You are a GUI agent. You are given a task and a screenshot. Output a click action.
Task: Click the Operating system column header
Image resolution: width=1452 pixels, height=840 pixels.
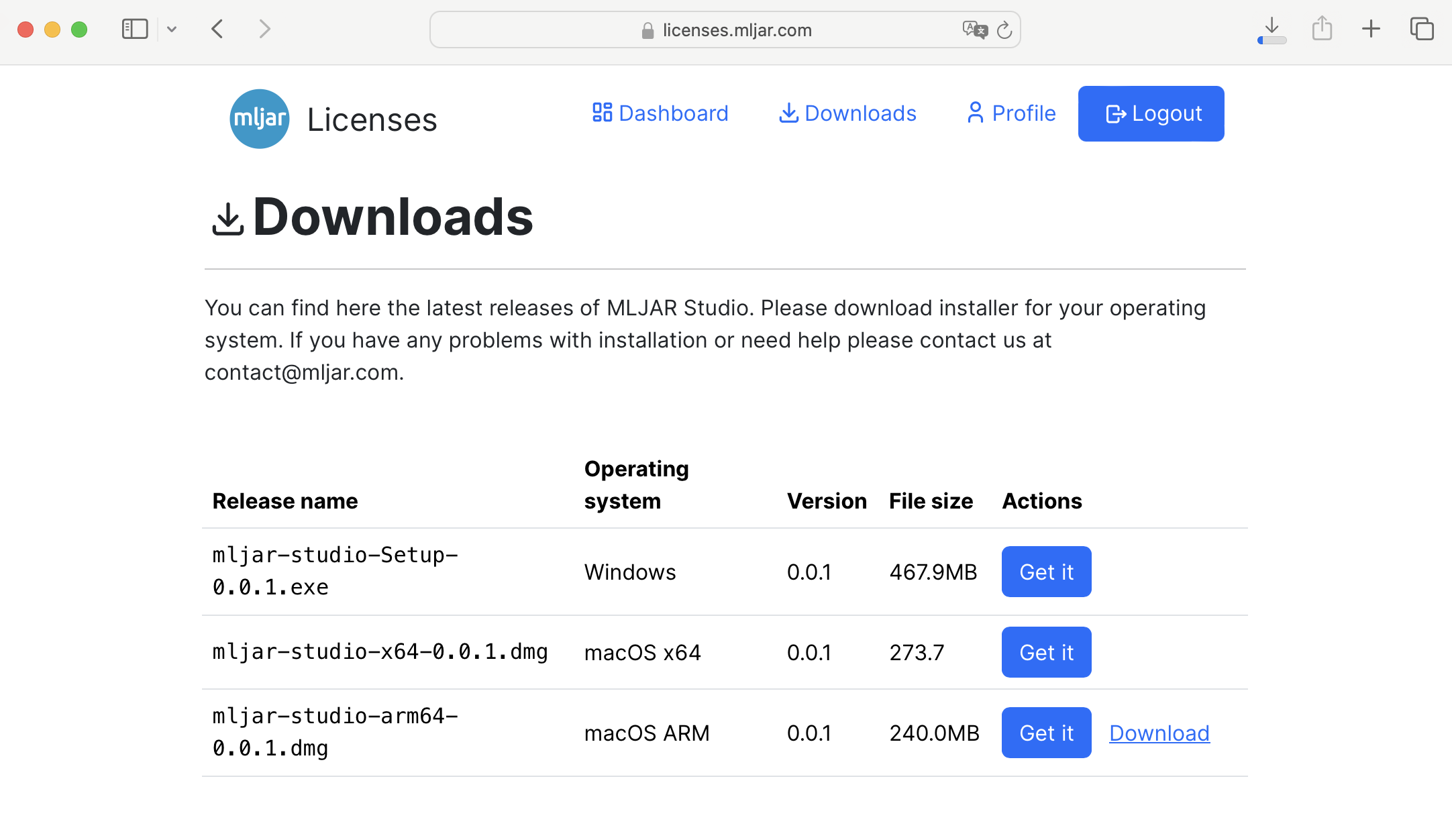(x=637, y=485)
